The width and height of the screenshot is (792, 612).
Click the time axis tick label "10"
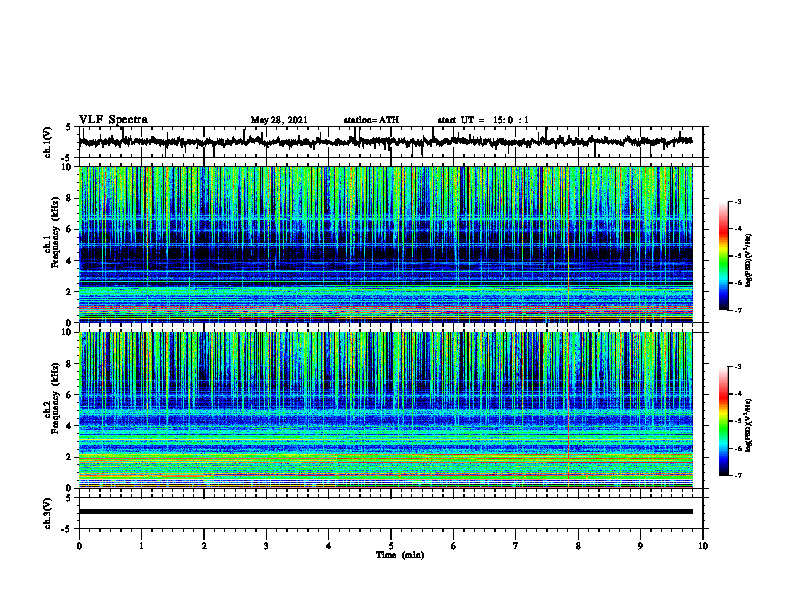coord(703,546)
